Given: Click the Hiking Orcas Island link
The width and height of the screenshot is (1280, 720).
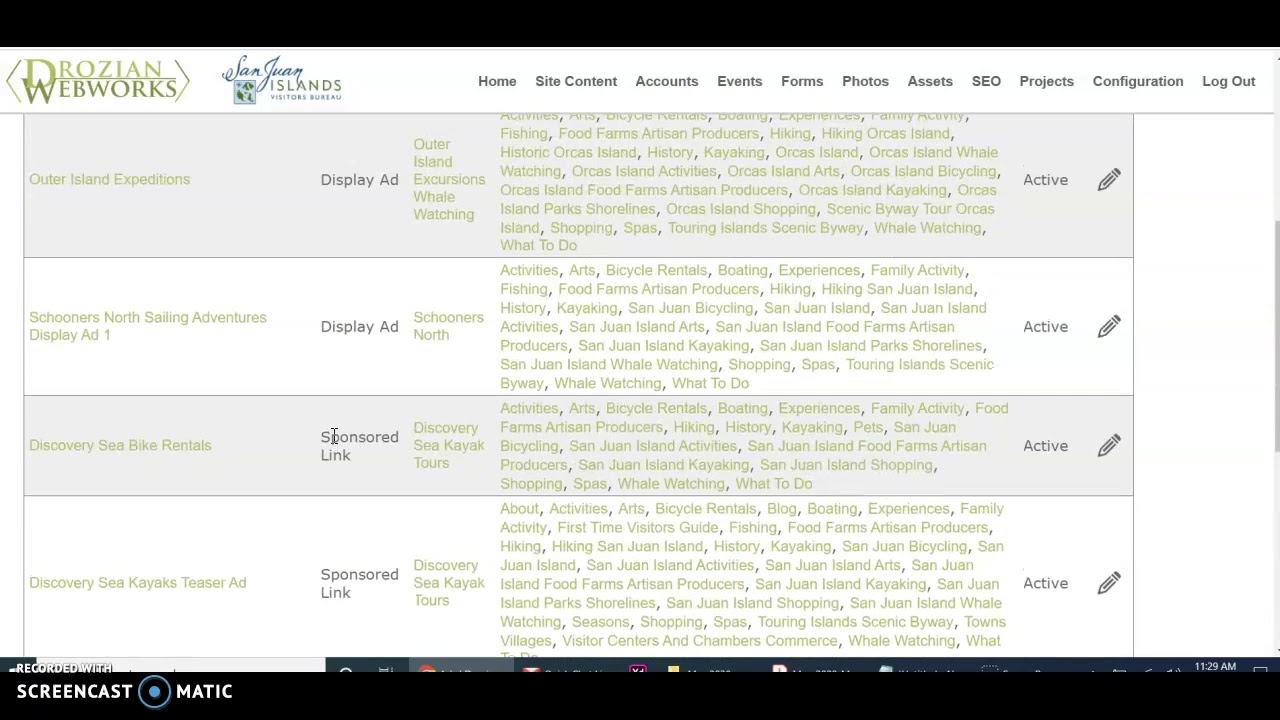Looking at the screenshot, I should [x=885, y=133].
